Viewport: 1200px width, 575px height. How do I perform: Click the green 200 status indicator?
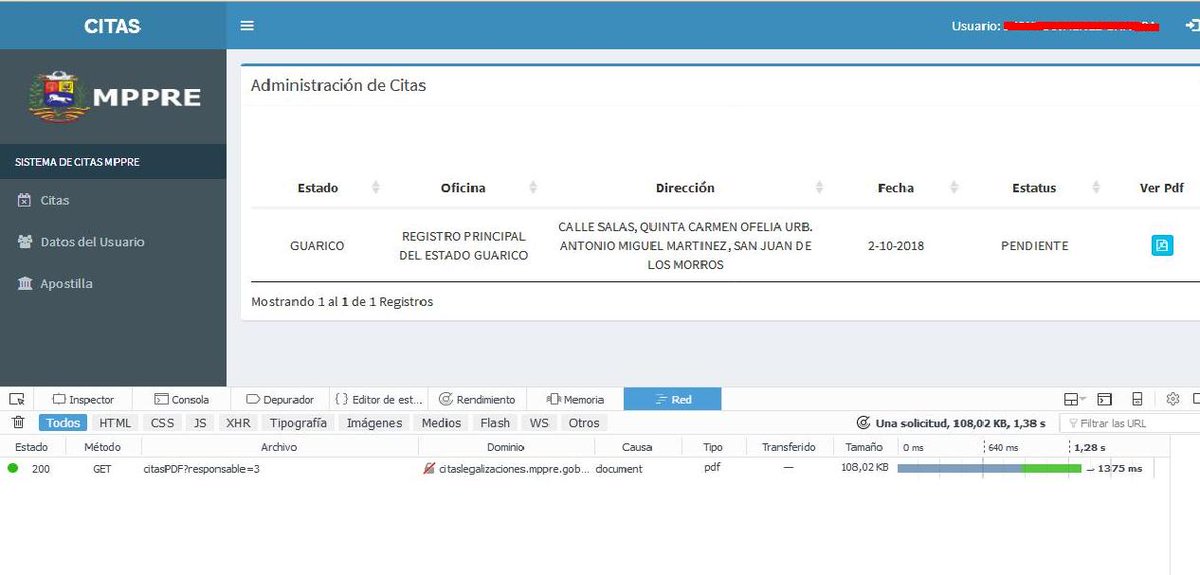click(x=13, y=468)
